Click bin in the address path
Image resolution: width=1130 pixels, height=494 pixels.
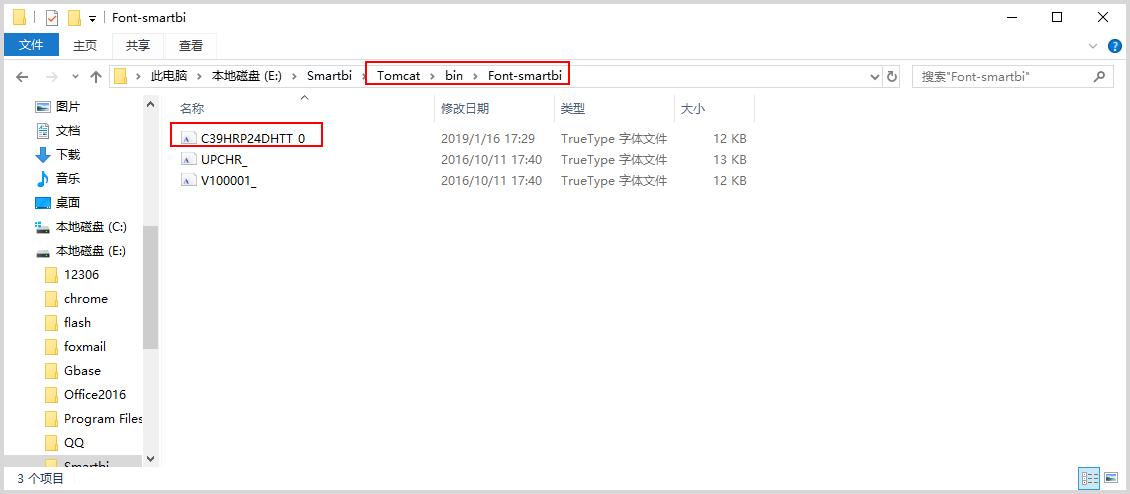[x=454, y=76]
